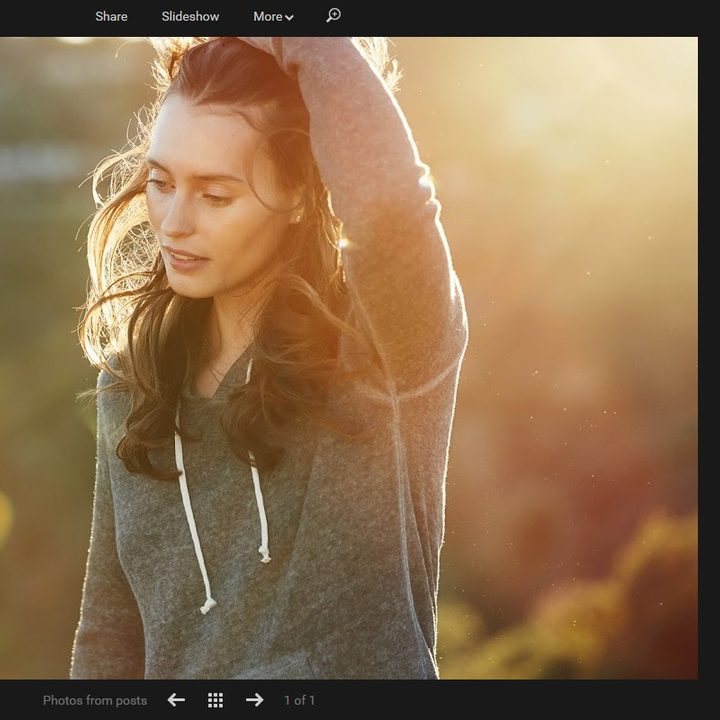Play photos using the Slideshow button
This screenshot has height=720, width=720.
pyautogui.click(x=190, y=17)
